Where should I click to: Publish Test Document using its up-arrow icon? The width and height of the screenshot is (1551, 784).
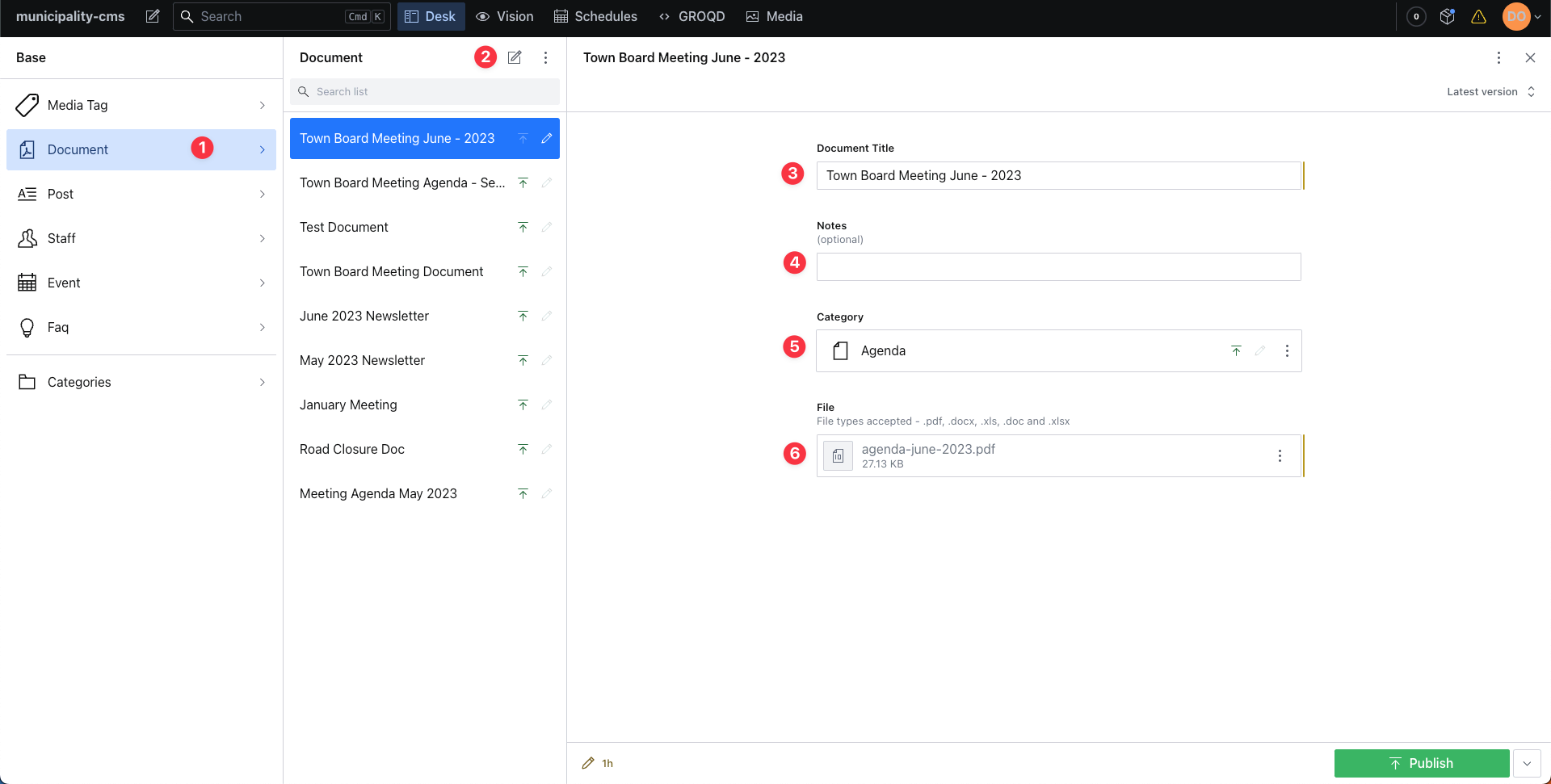click(523, 227)
